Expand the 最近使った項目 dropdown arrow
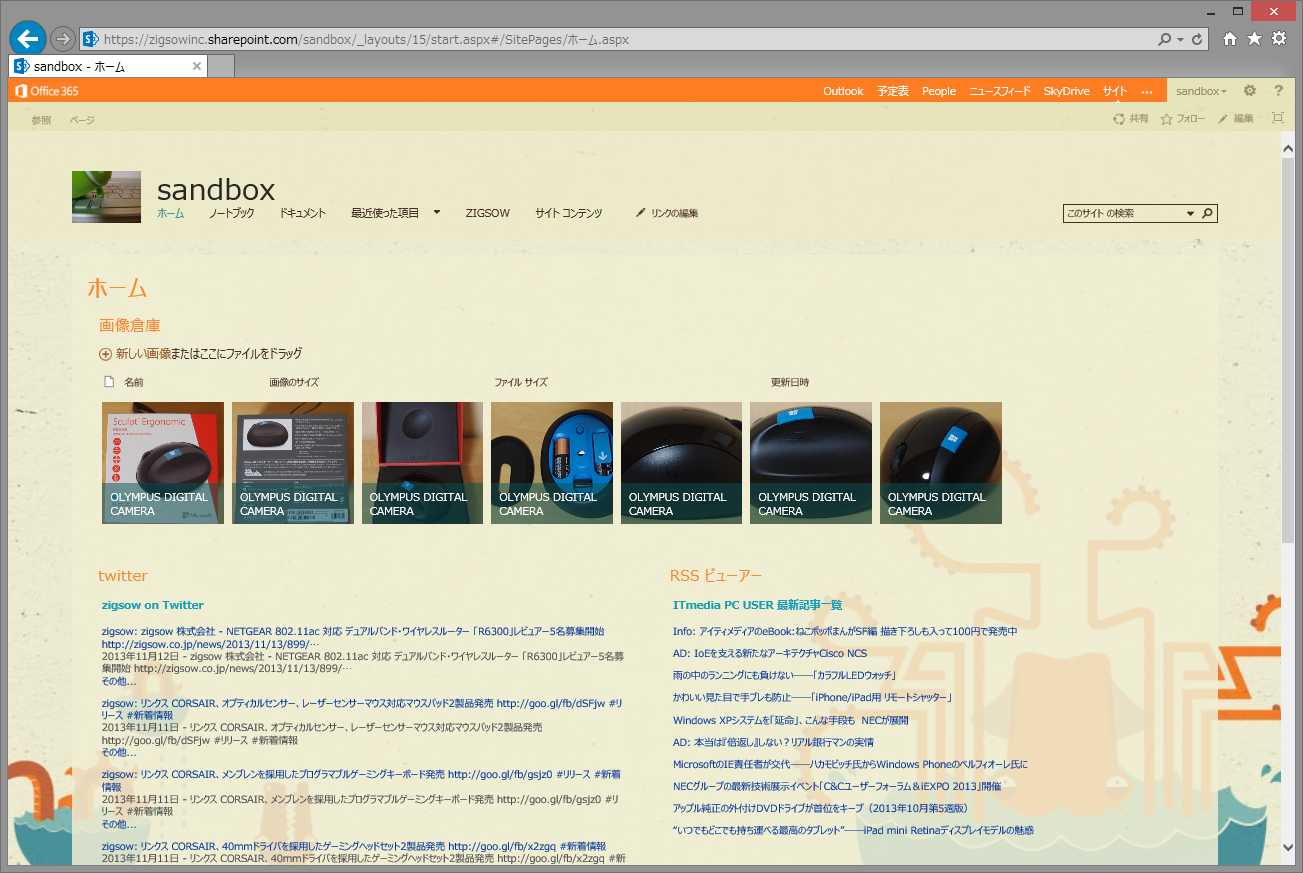 coord(437,213)
